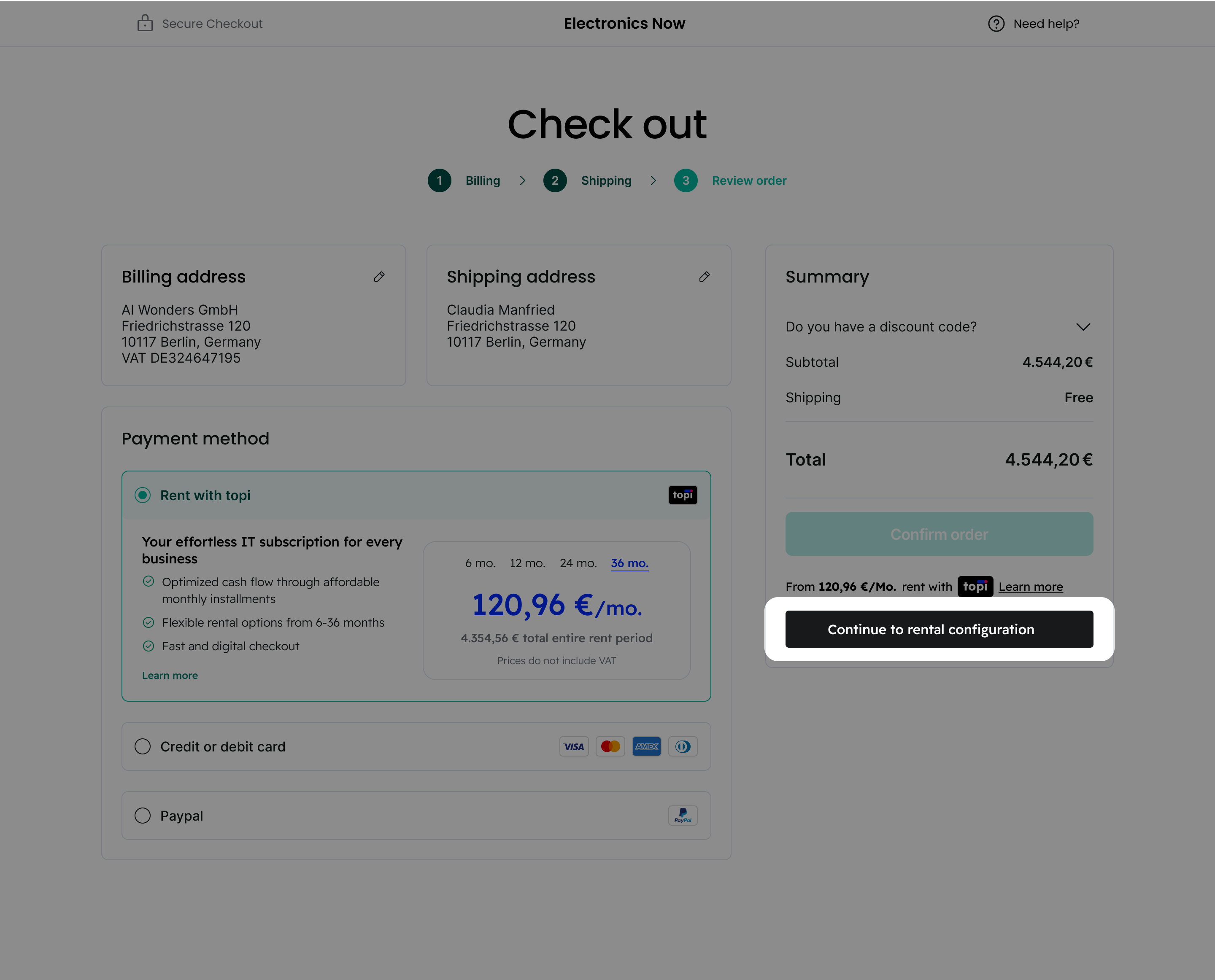Screen dimensions: 1215x980
Task: Edit the shipping address pencil icon
Action: click(704, 277)
